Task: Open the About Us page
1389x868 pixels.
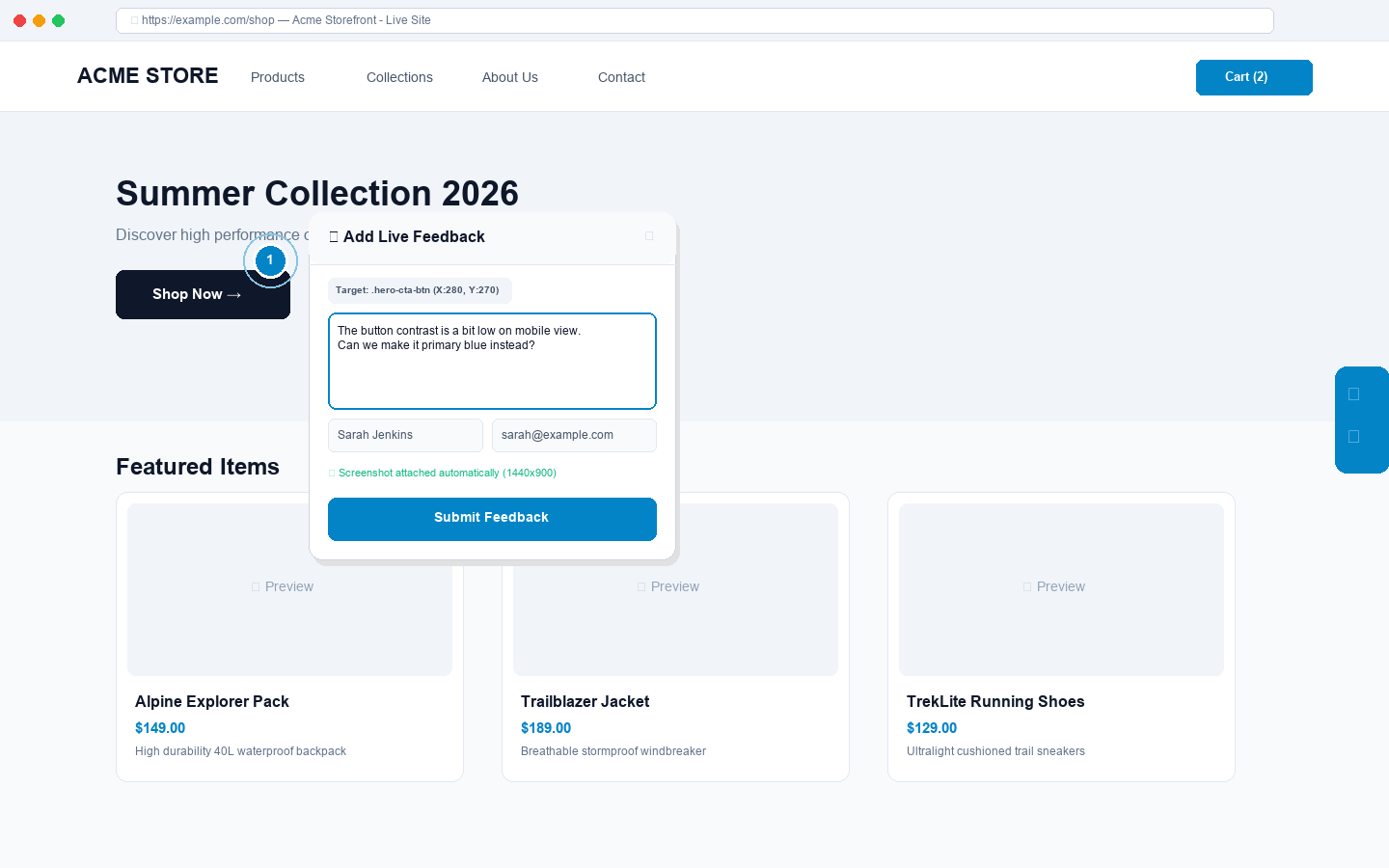Action: [510, 77]
